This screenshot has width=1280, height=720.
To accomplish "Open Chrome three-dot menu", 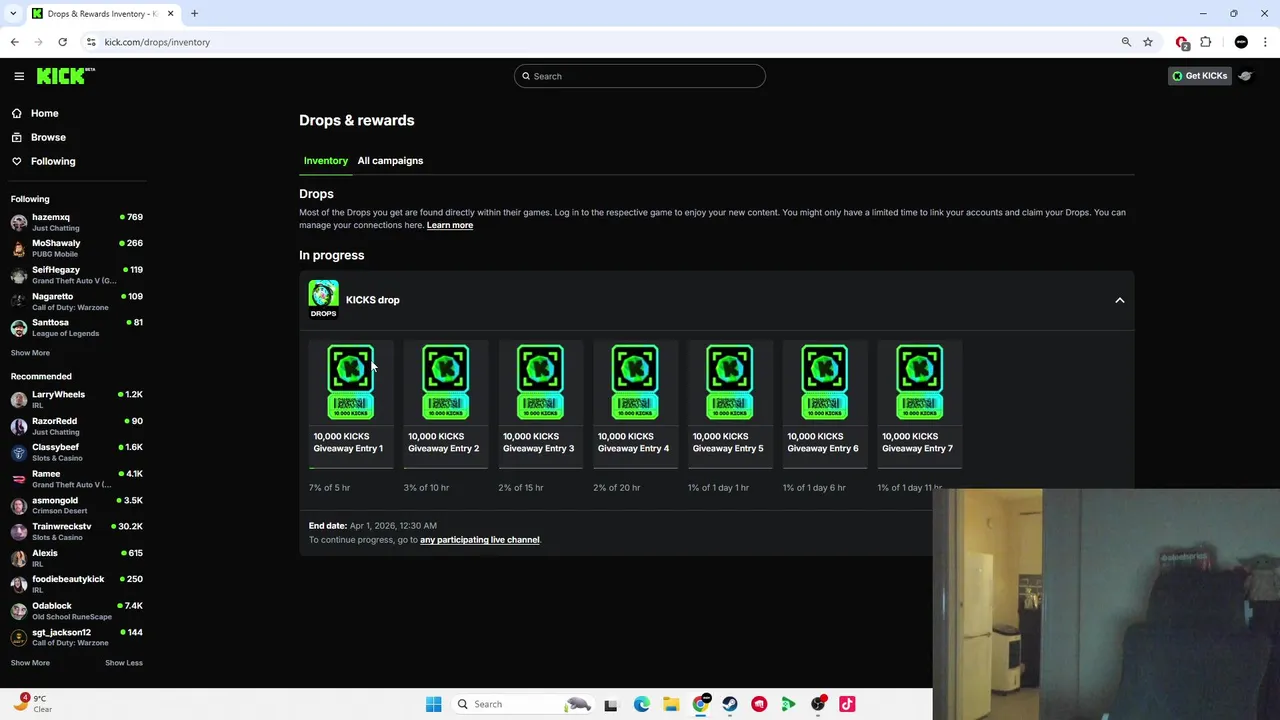I will pyautogui.click(x=1266, y=42).
